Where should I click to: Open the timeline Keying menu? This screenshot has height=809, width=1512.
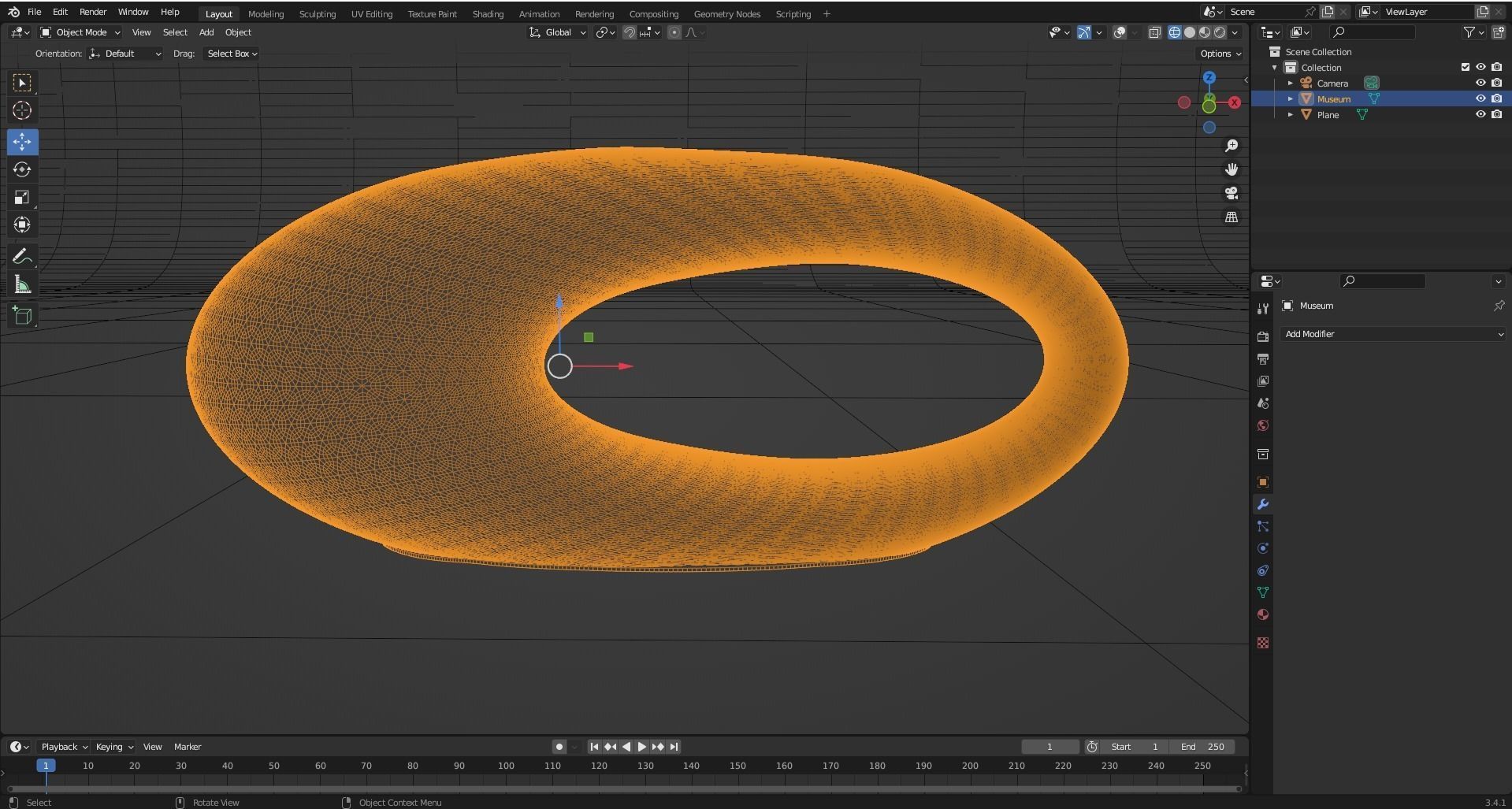114,747
